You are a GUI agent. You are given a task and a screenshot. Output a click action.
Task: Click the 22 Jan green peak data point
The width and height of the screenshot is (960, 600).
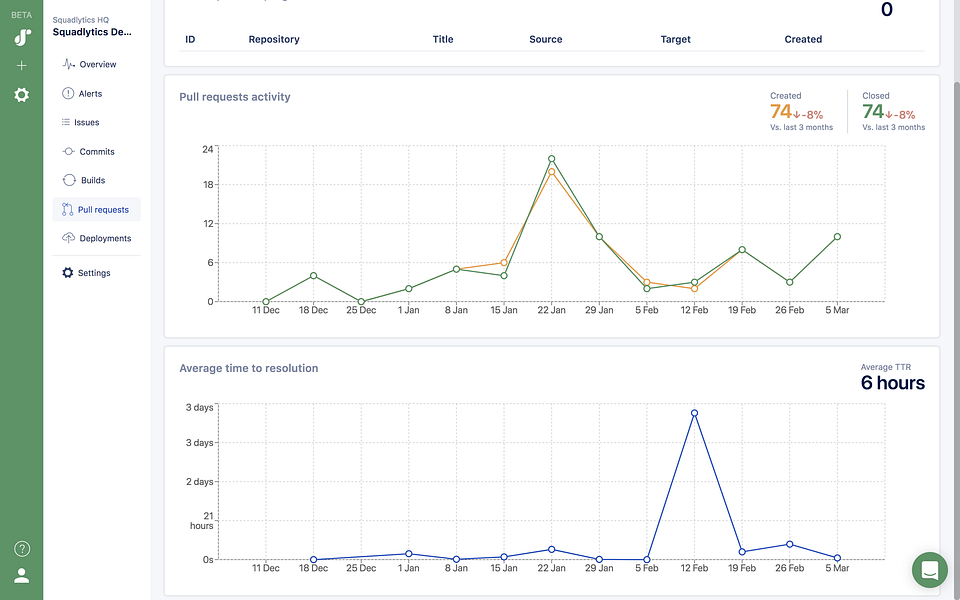(x=552, y=159)
